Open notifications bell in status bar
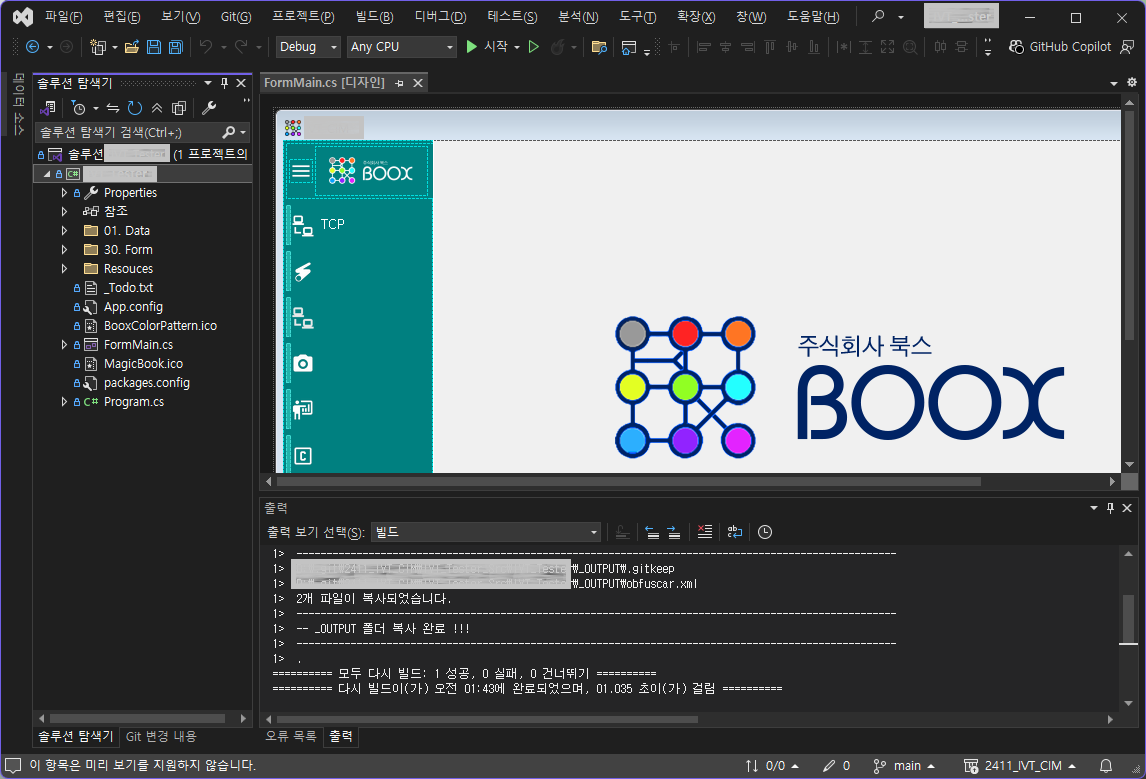1146x779 pixels. (1106, 766)
